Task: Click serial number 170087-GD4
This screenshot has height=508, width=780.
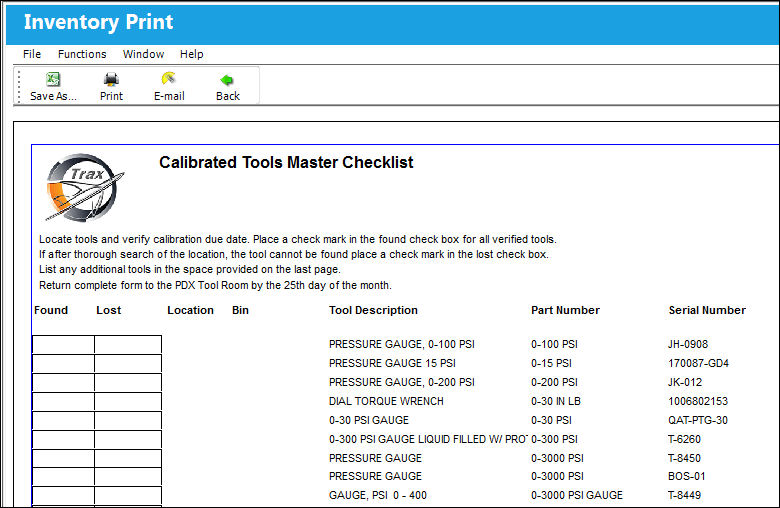Action: click(x=698, y=363)
